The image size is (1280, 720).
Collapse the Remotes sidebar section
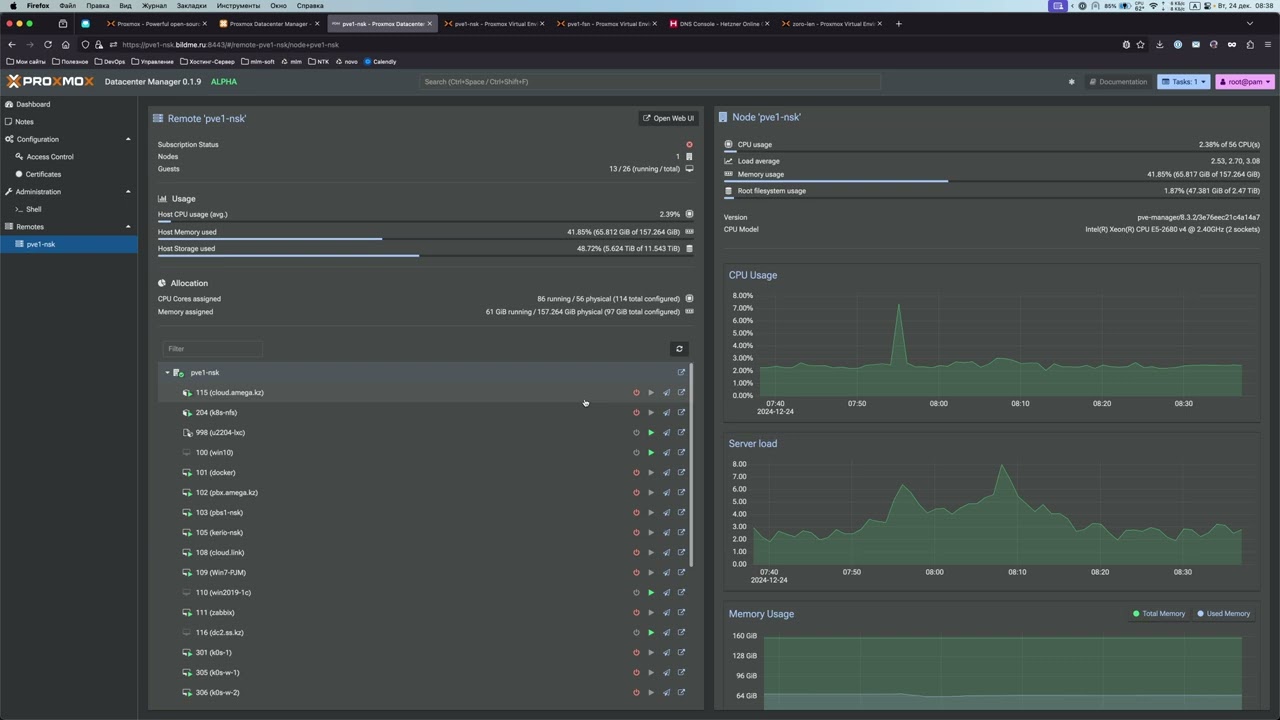pos(128,227)
